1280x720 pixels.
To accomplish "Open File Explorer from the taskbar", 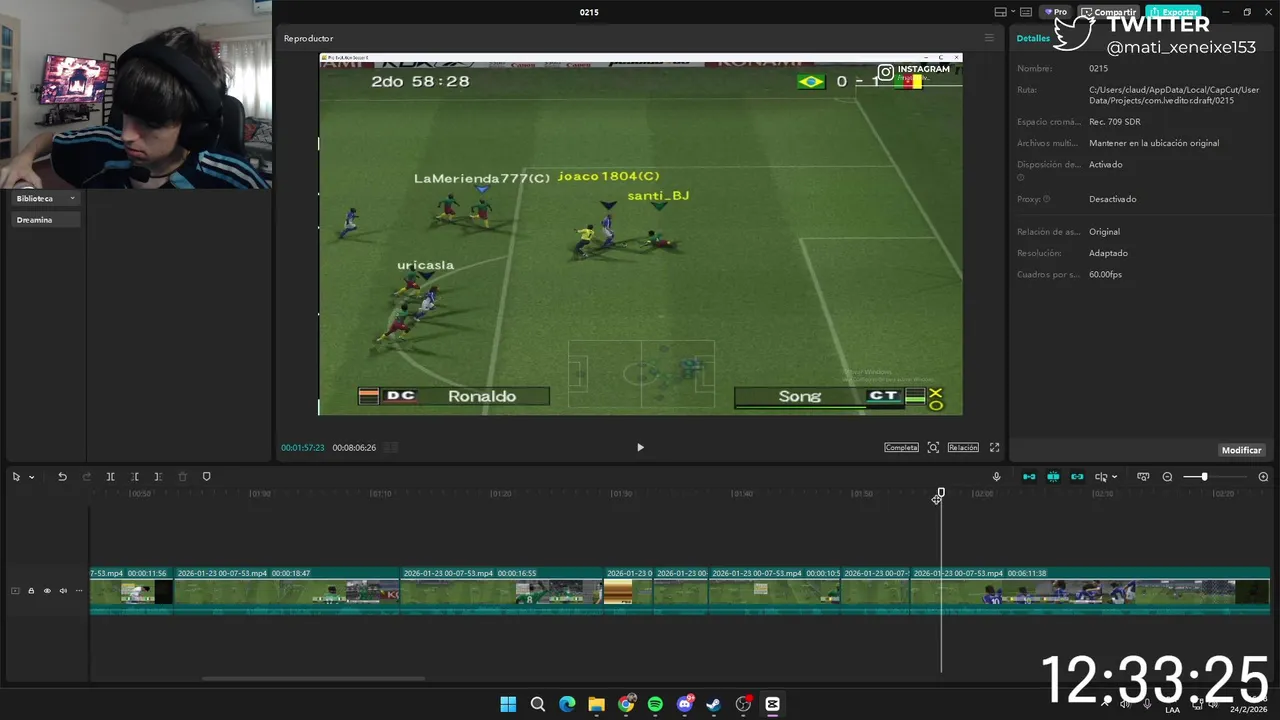I will pos(596,704).
